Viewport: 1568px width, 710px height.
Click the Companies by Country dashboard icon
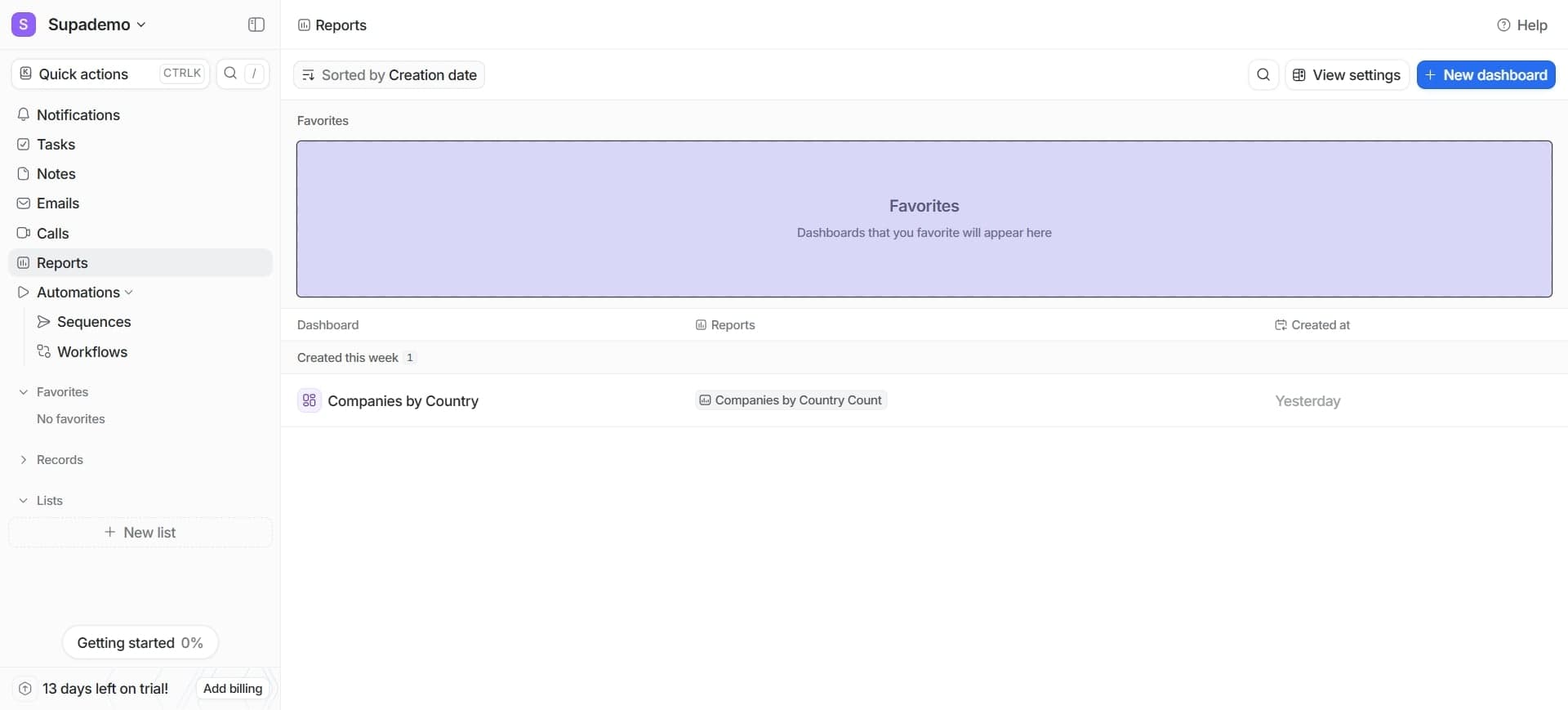tap(309, 400)
